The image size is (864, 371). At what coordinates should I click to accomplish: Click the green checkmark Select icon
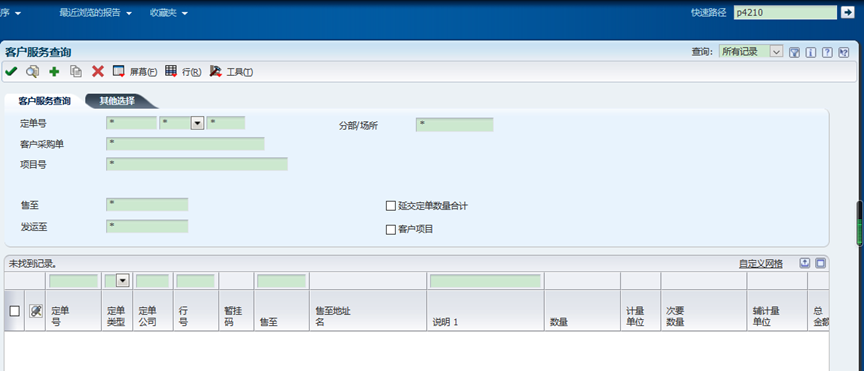click(11, 72)
